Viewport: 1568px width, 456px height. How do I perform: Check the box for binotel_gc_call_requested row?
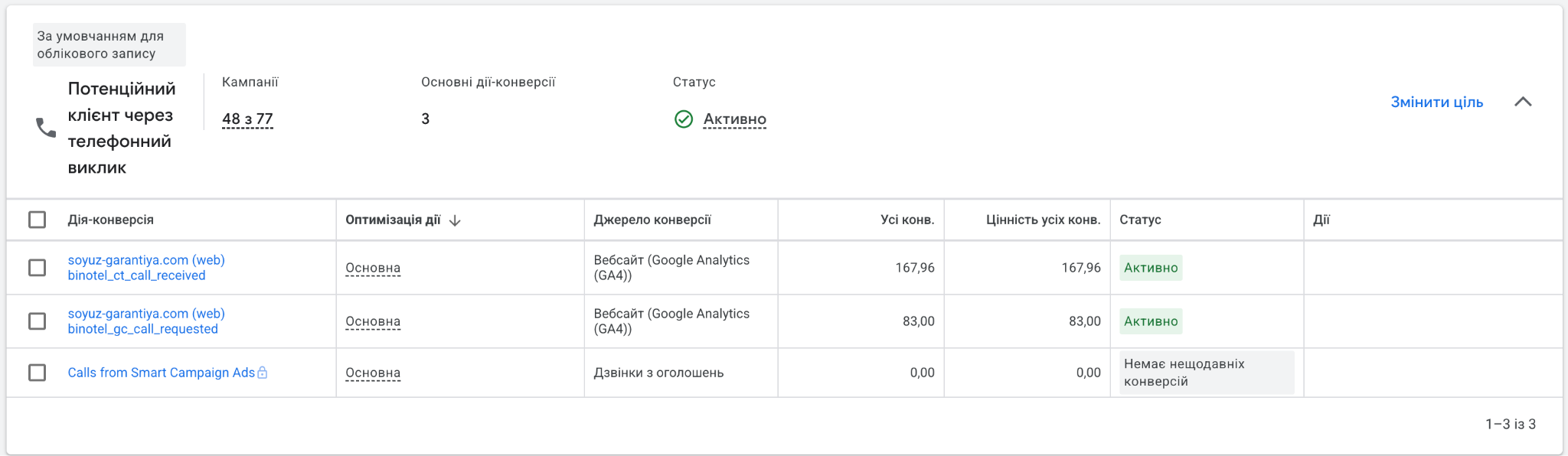coord(37,321)
